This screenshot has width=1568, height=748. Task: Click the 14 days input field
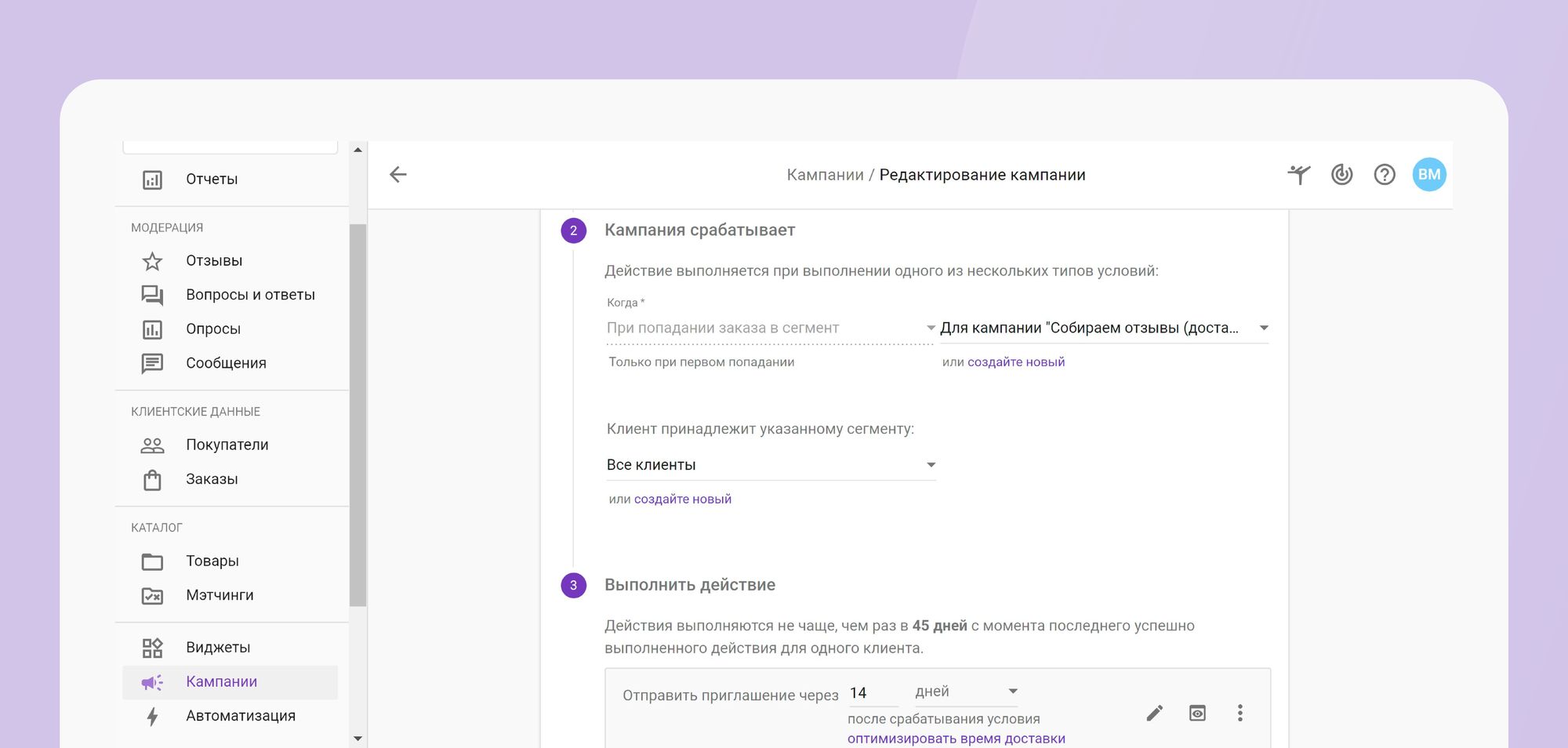(872, 693)
